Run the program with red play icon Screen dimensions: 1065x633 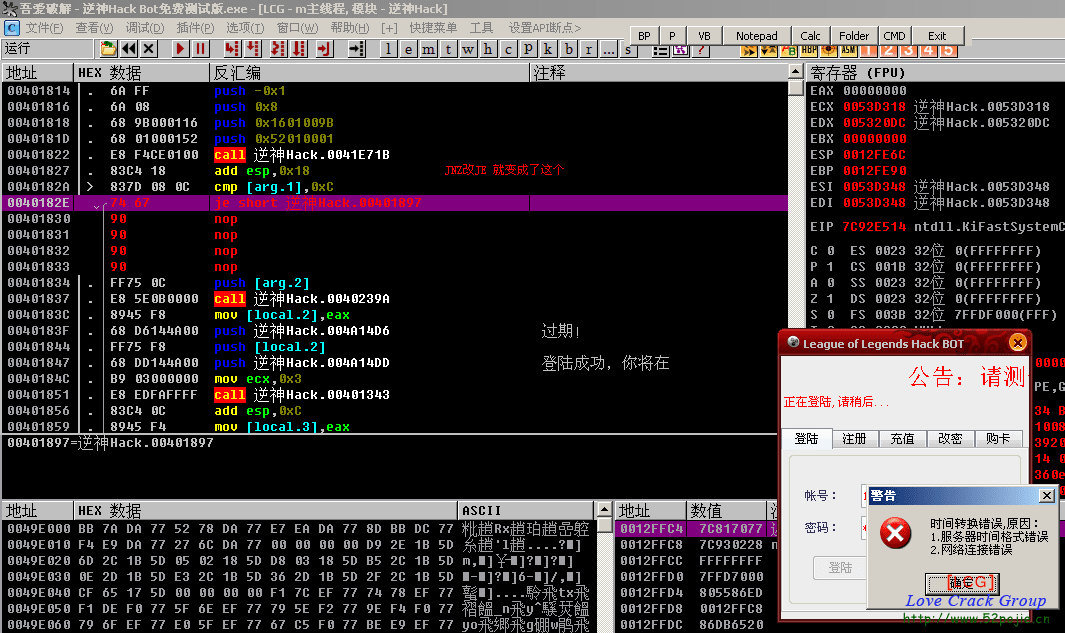(x=180, y=49)
